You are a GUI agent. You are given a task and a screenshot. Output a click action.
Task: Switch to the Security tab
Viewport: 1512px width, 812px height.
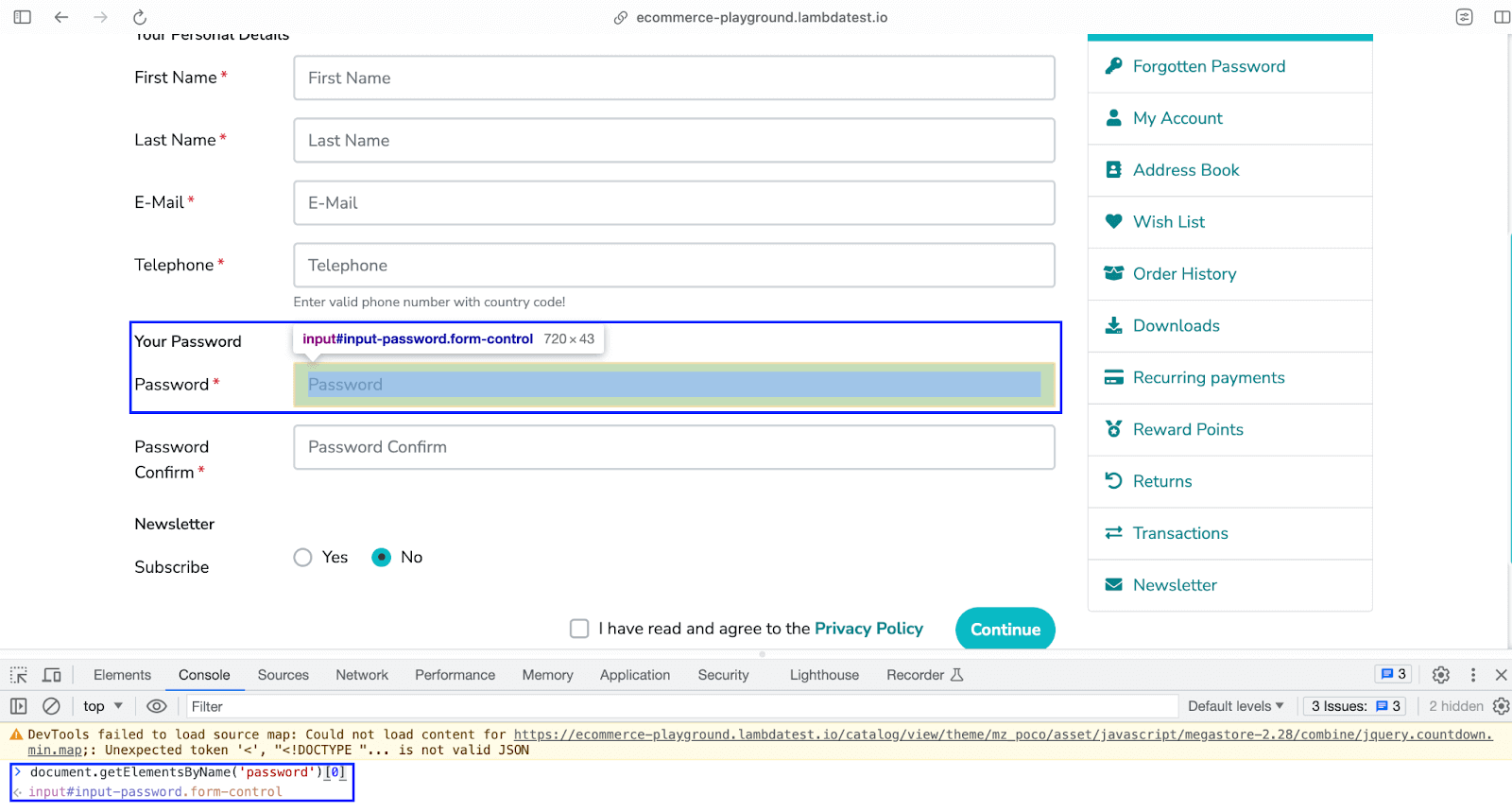[x=723, y=675]
